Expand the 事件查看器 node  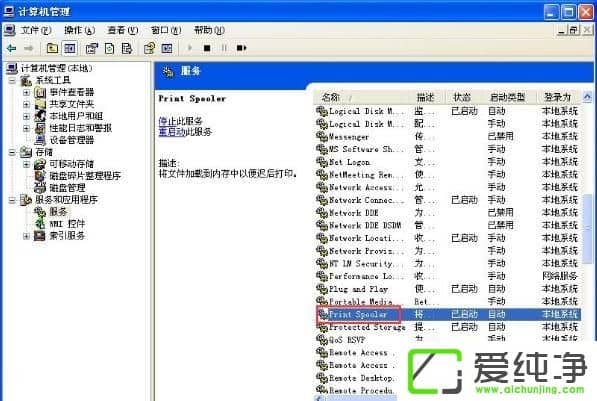coord(26,93)
